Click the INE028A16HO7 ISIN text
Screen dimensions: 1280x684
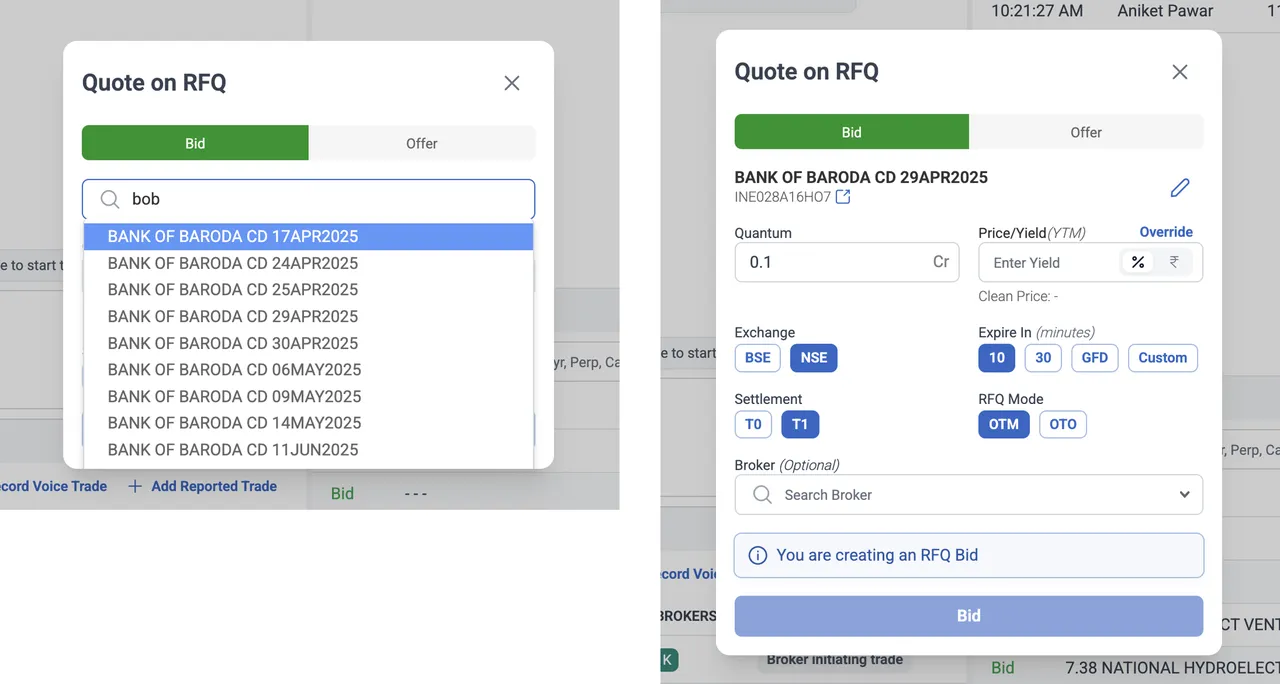[783, 197]
